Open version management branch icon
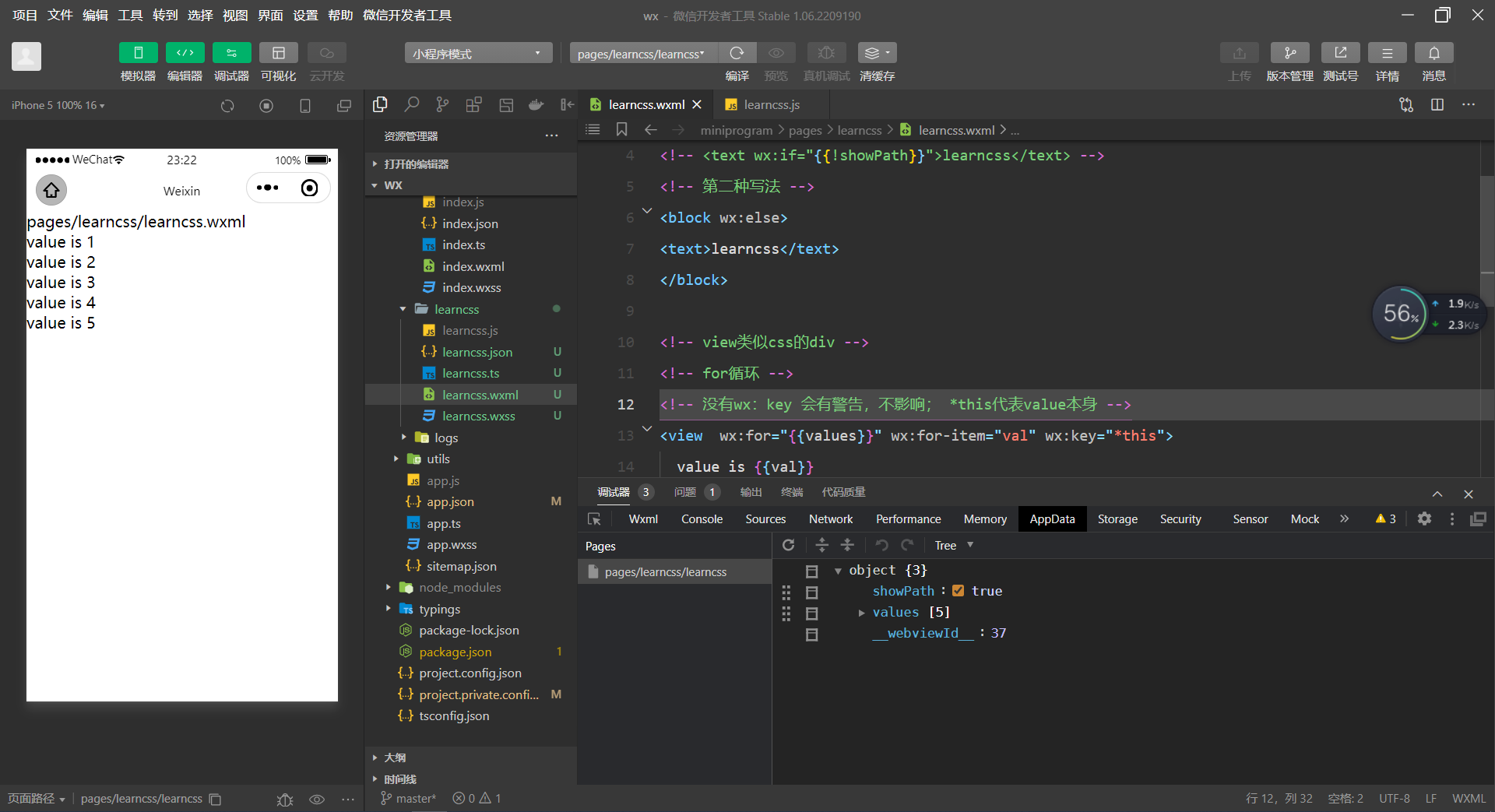Viewport: 1495px width, 812px height. (x=1289, y=53)
